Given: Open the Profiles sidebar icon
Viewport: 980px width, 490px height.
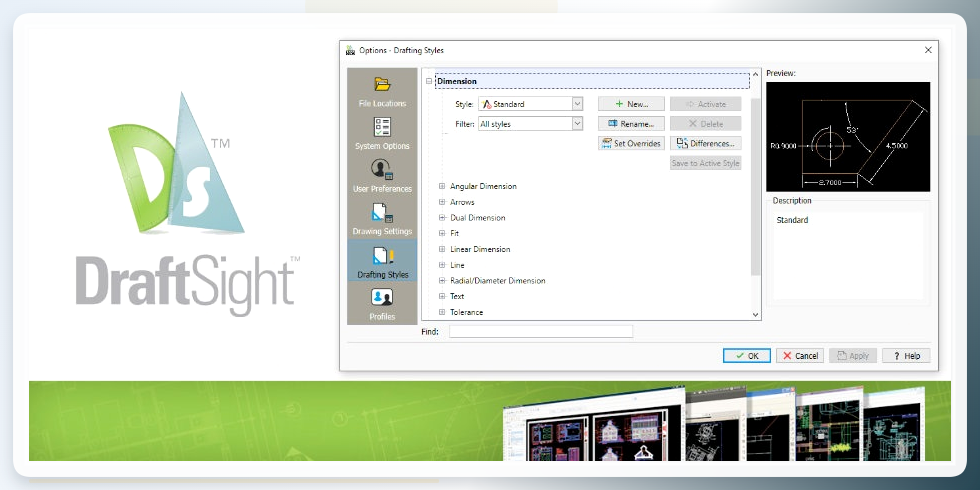Looking at the screenshot, I should [382, 298].
